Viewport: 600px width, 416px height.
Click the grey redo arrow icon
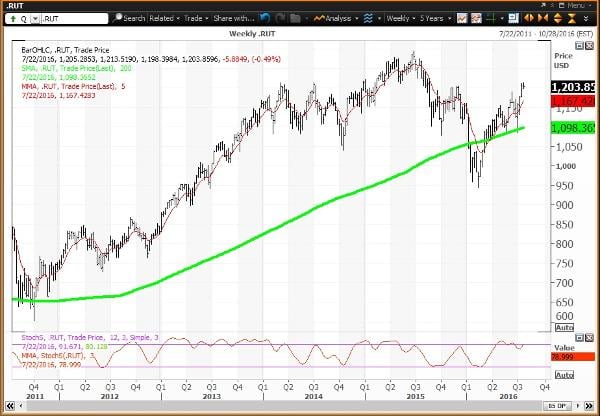point(280,18)
